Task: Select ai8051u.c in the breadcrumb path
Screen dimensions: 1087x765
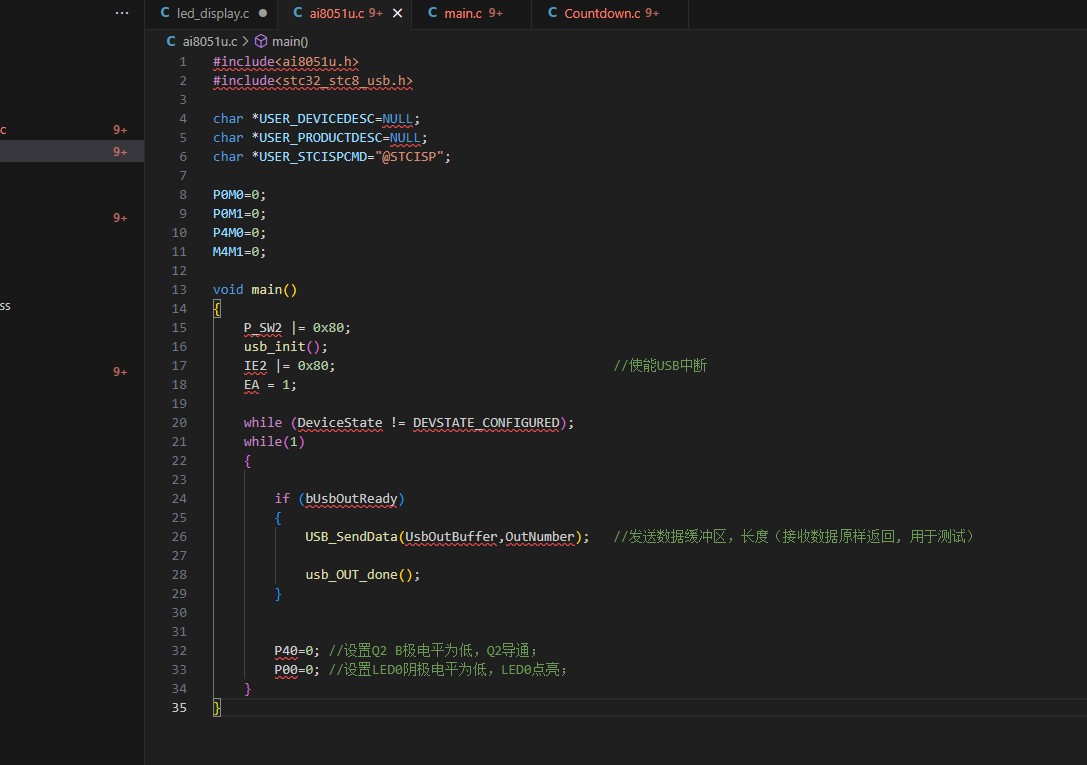Action: point(209,42)
